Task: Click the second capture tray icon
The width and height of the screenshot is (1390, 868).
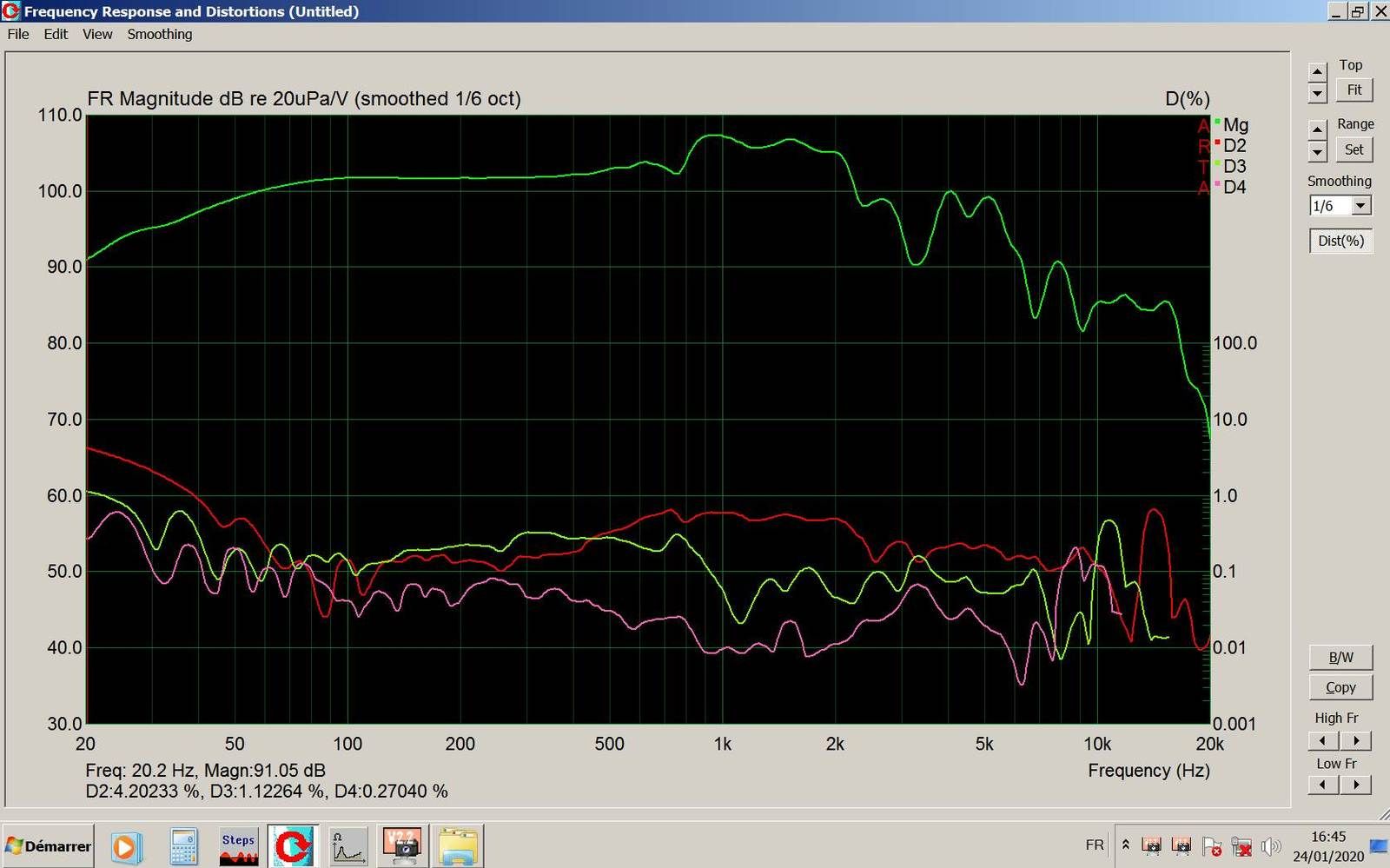Action: [x=1181, y=845]
